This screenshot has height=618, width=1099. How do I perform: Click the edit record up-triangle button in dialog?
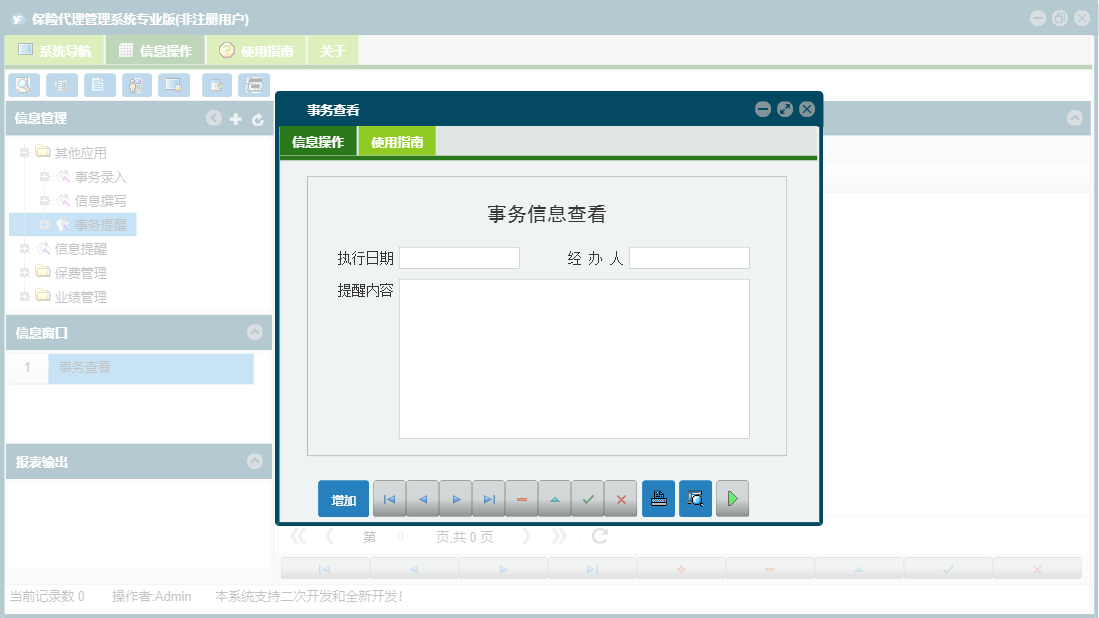tap(554, 499)
